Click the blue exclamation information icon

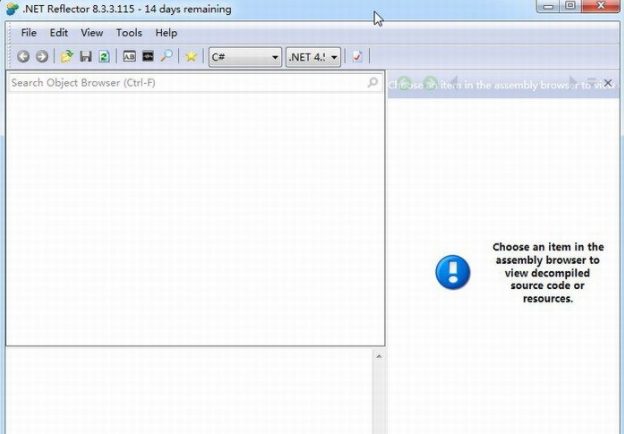click(x=453, y=272)
